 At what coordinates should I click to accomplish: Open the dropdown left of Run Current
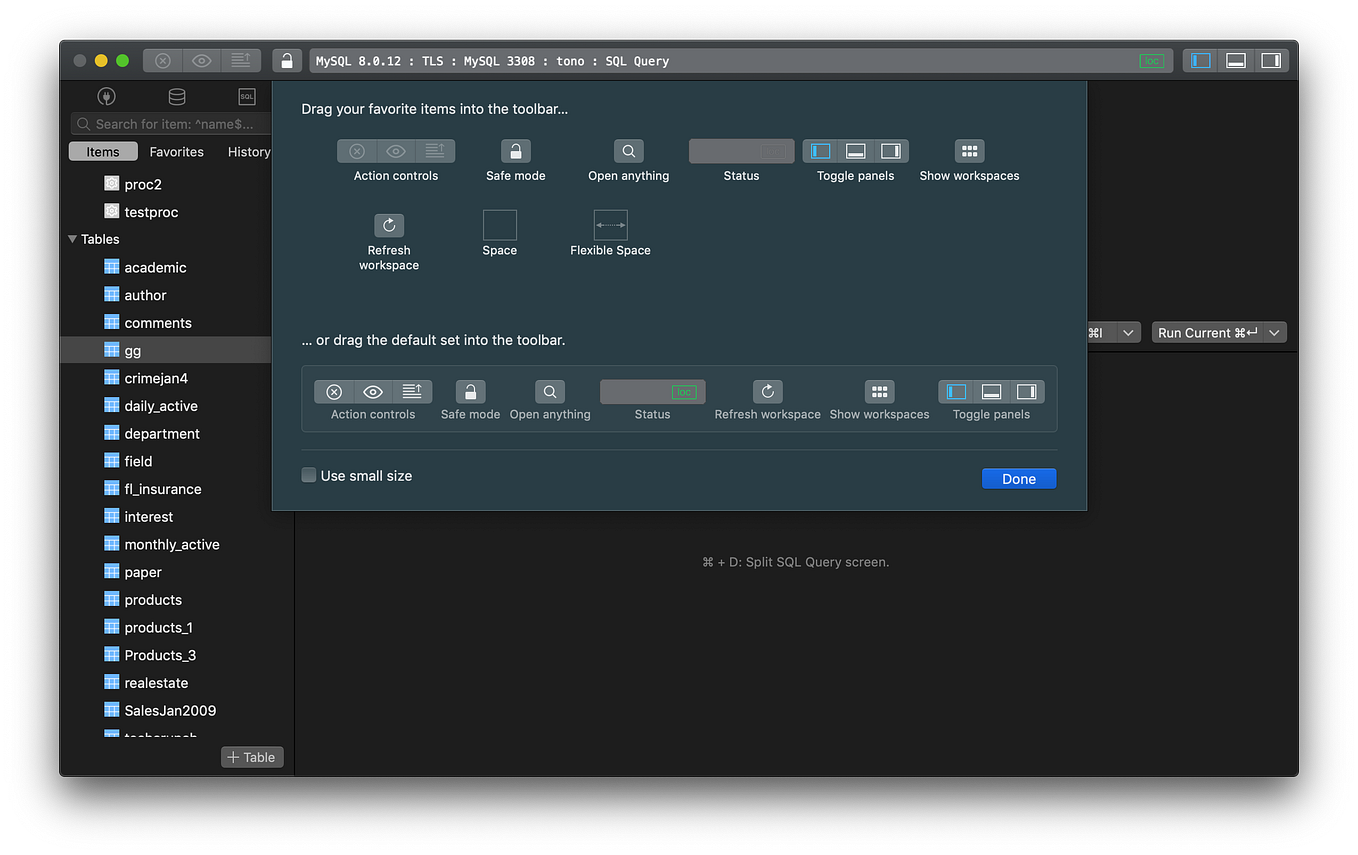coord(1128,332)
